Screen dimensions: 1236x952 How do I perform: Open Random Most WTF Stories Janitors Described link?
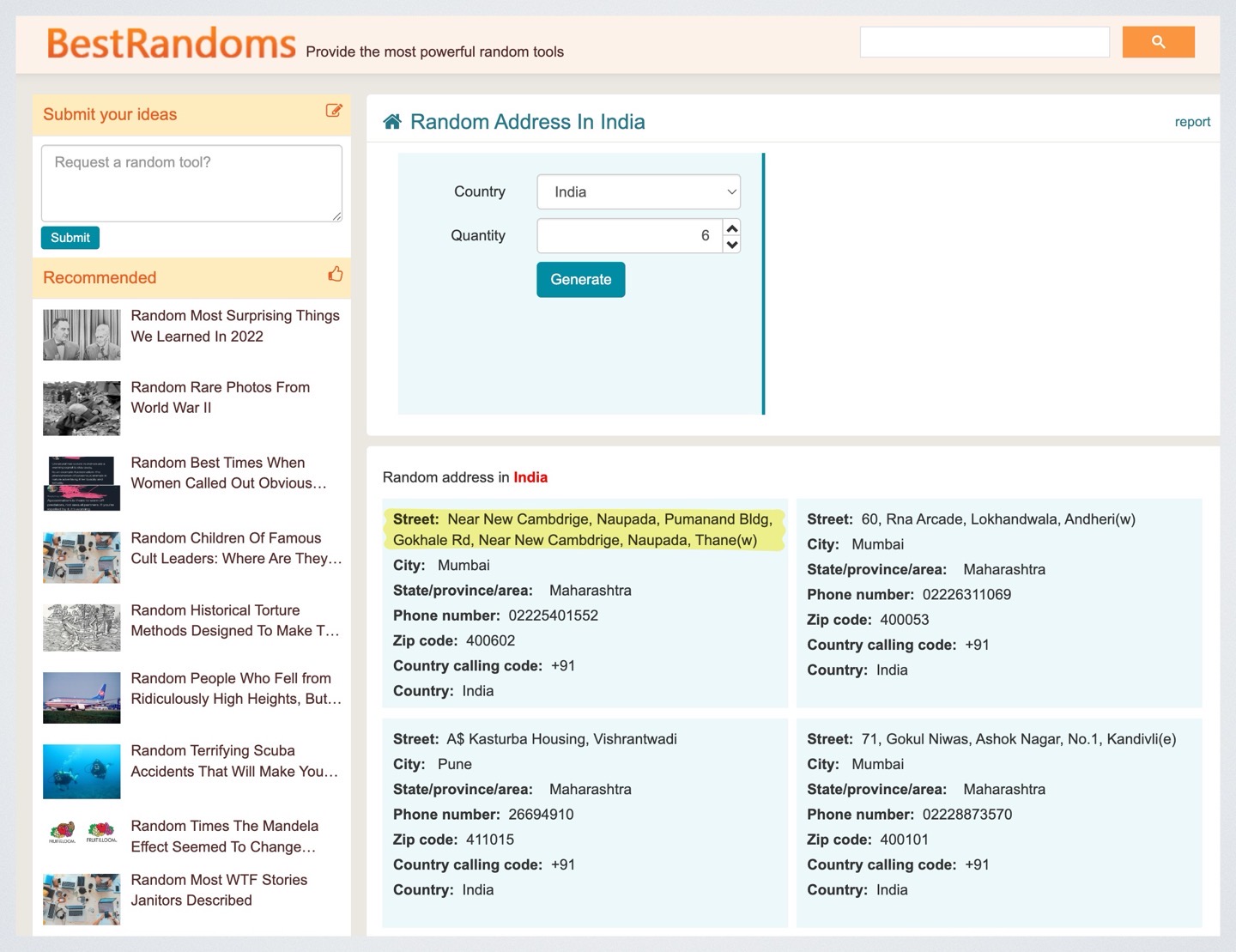tap(219, 890)
